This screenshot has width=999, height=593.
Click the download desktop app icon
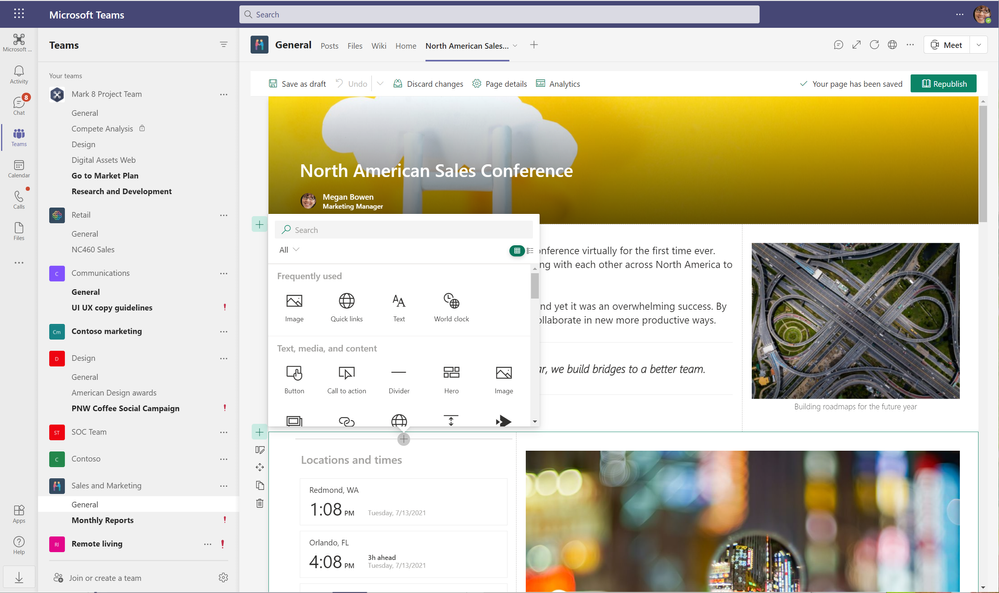point(19,577)
